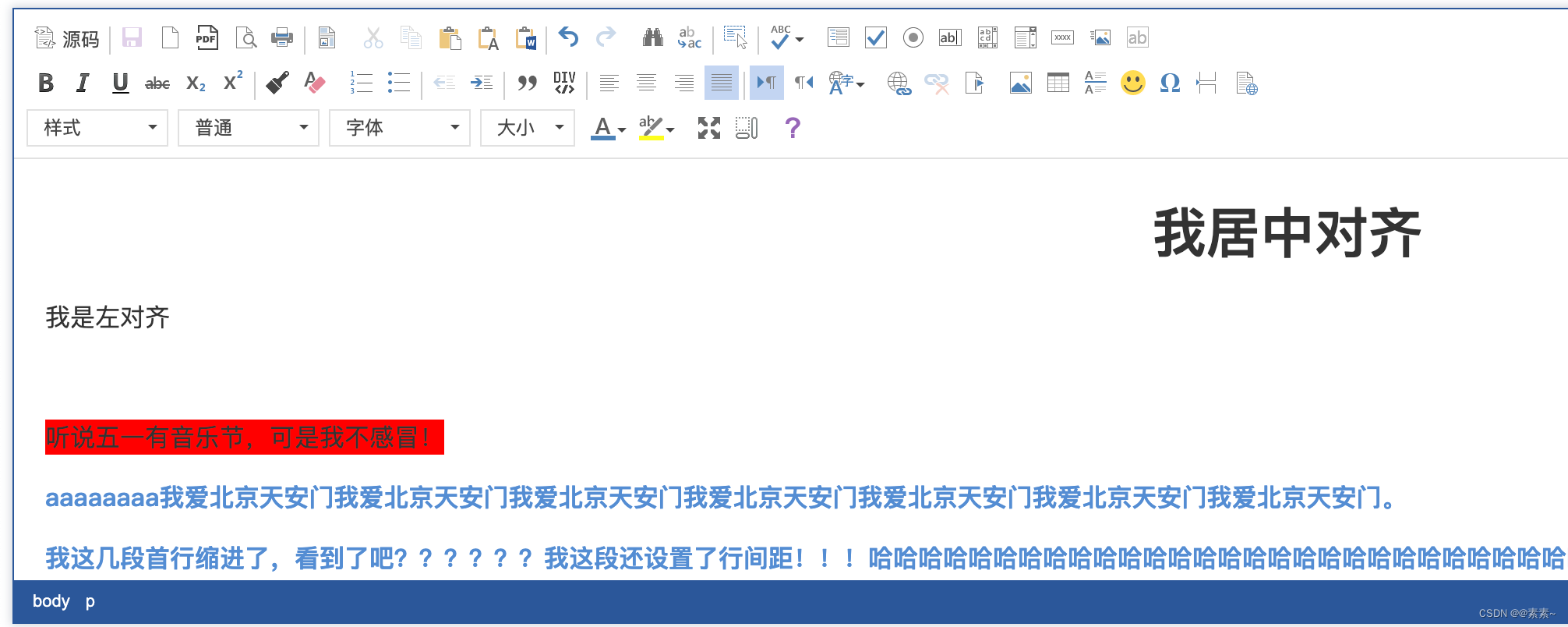The height and width of the screenshot is (627, 1568).
Task: Toggle subscript formatting
Action: [x=196, y=83]
